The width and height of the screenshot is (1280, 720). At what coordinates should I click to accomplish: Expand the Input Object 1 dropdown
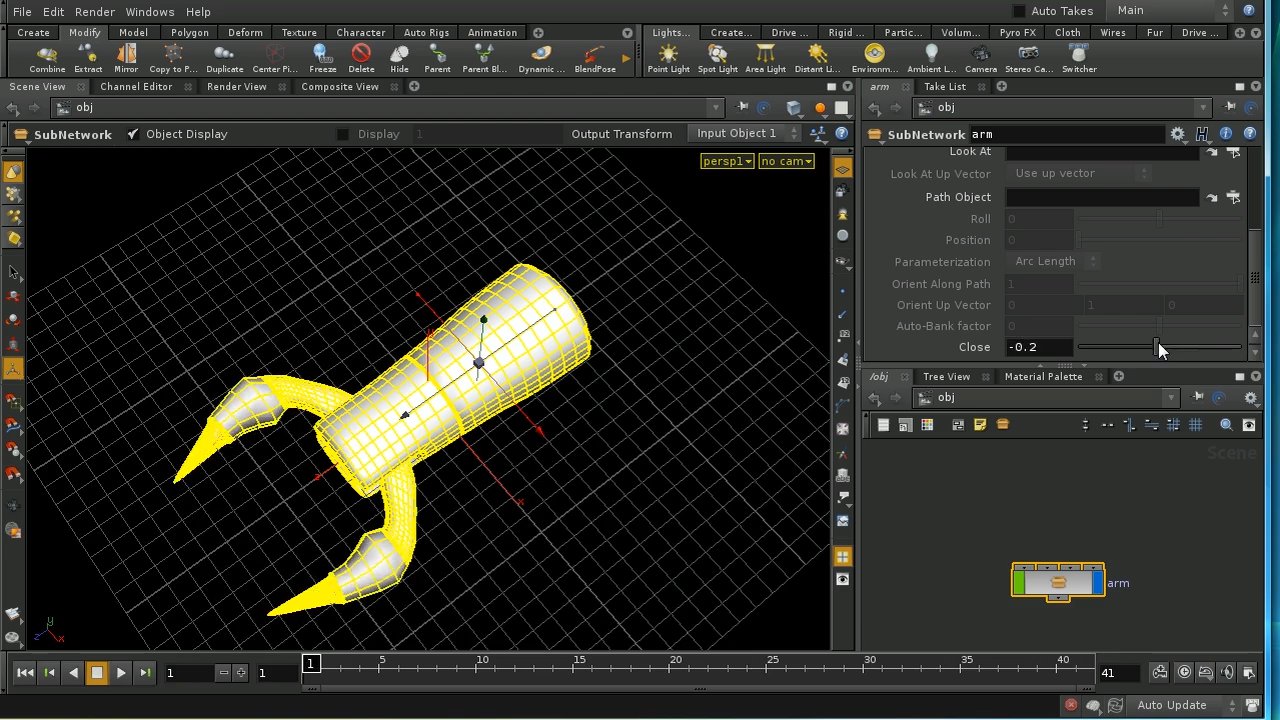pos(745,133)
